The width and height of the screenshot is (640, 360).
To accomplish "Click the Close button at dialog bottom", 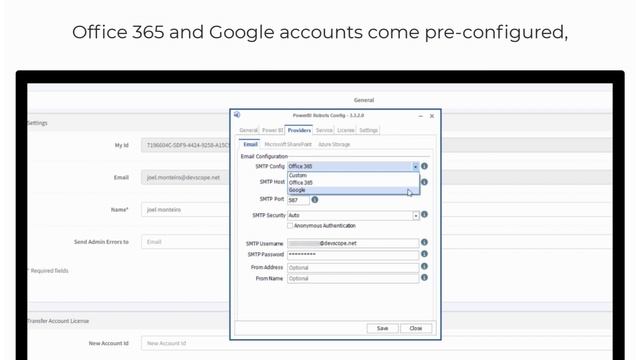I will click(416, 328).
